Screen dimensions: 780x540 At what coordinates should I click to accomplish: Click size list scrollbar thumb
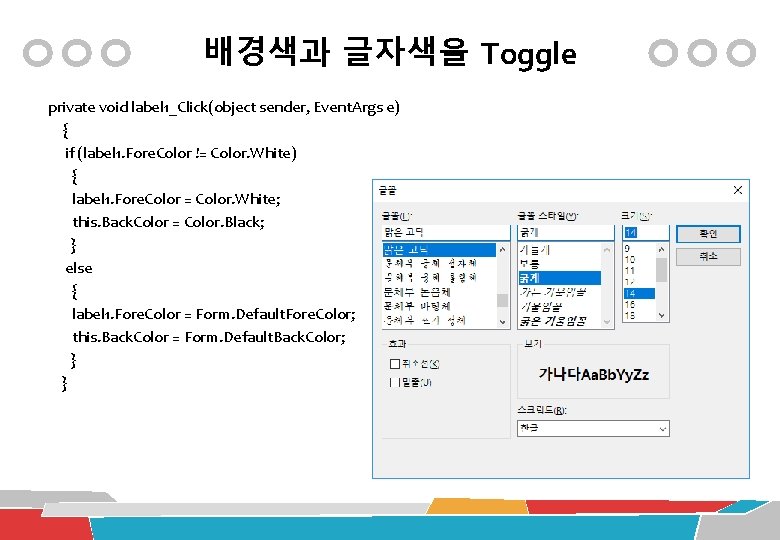(662, 270)
